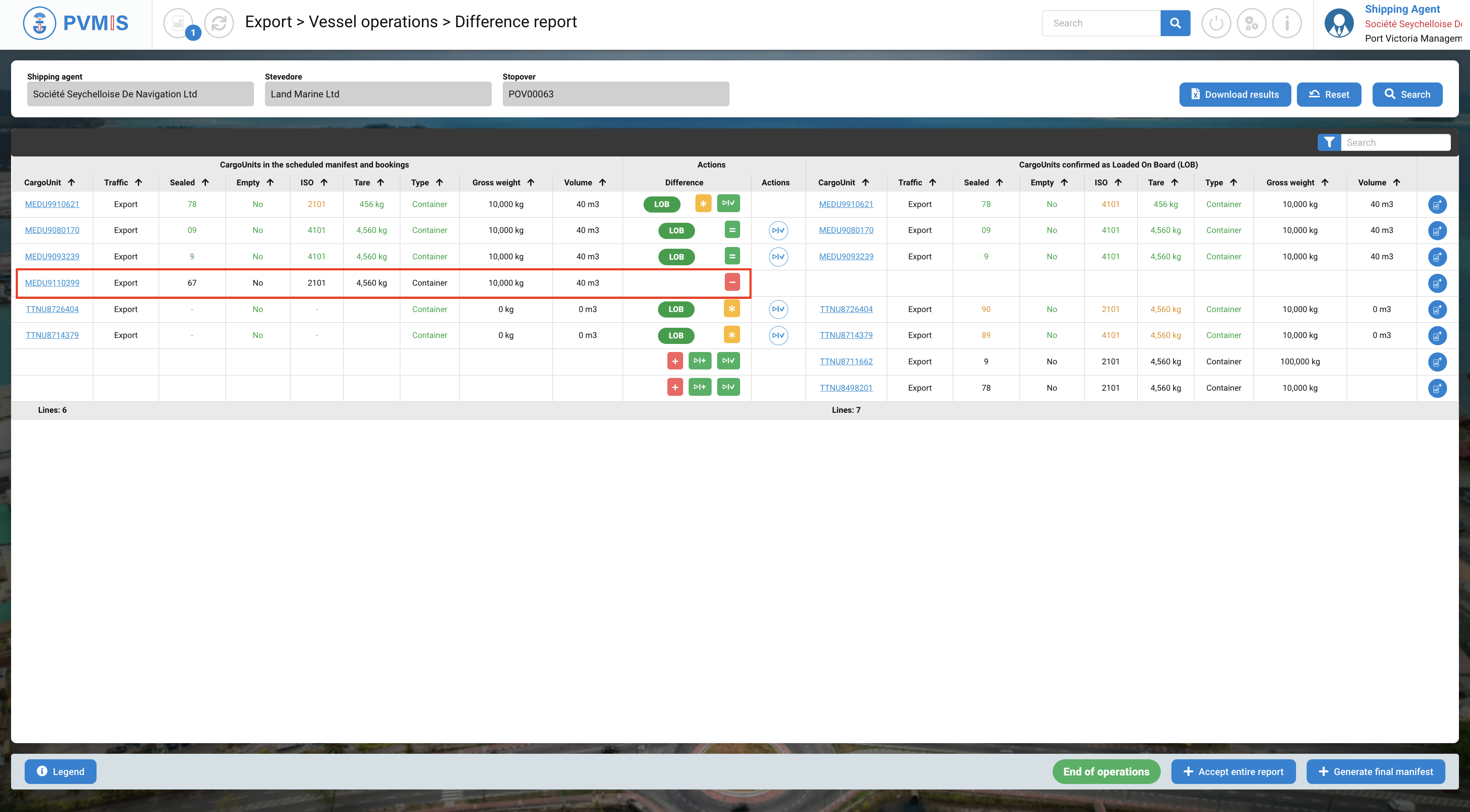The width and height of the screenshot is (1470, 812).
Task: Open notifications document icon with badge
Action: coord(179,23)
